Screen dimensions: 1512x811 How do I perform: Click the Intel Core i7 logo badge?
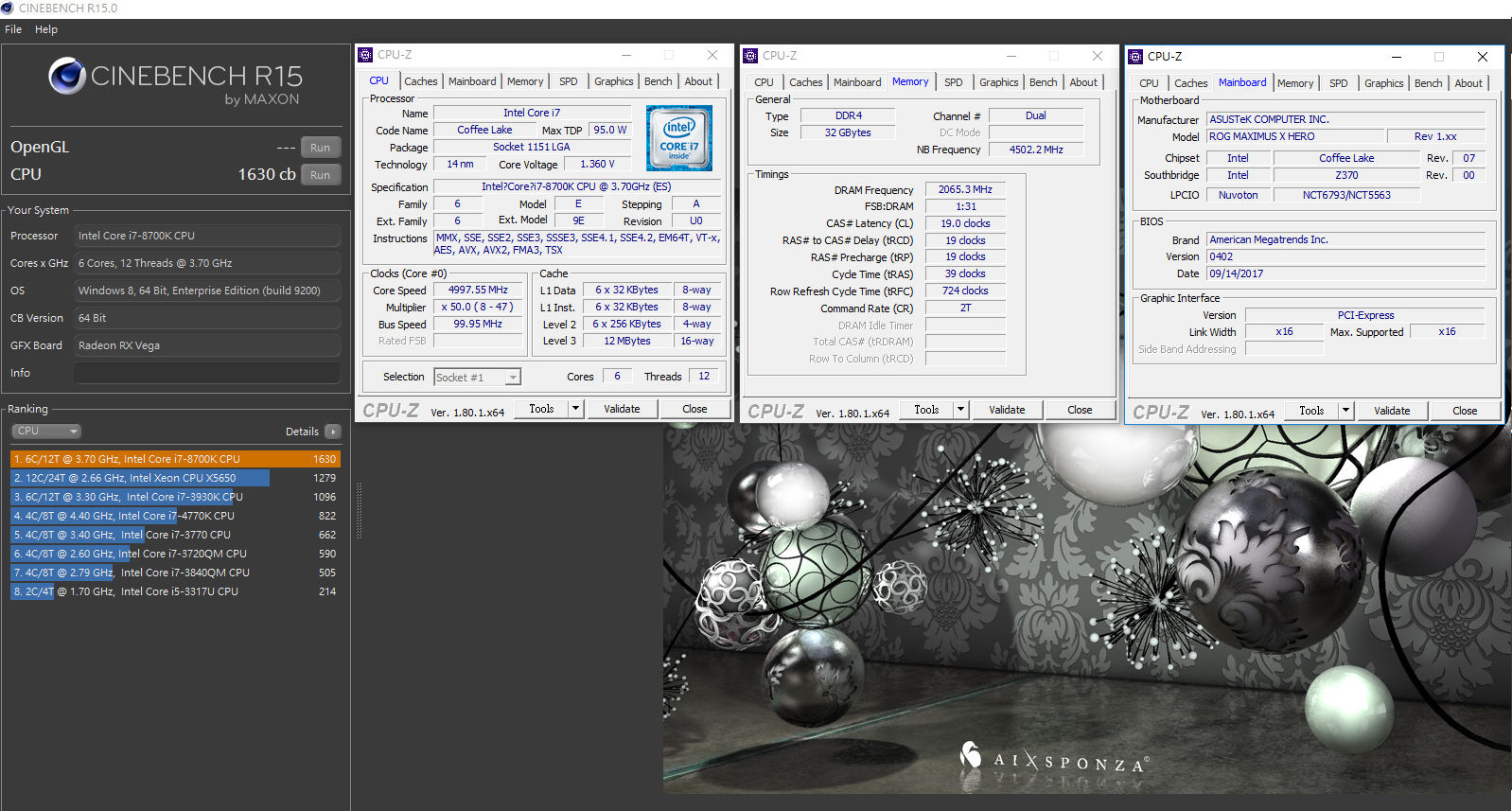tap(679, 138)
